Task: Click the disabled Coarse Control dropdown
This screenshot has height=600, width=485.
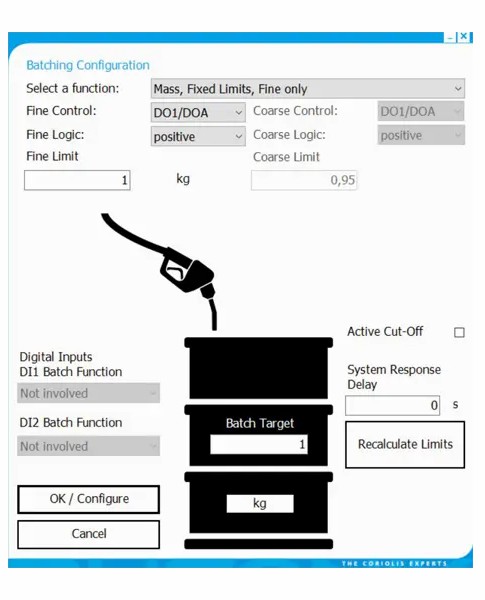Action: 421,111
